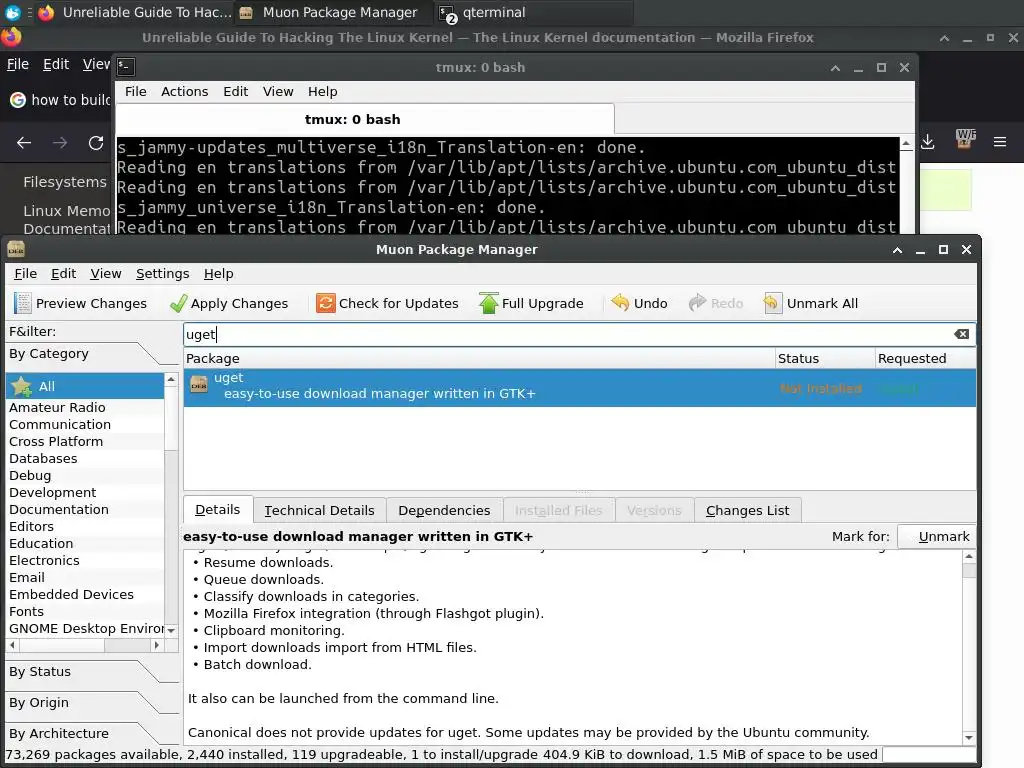Switch to Technical Details tab
This screenshot has height=768, width=1024.
pos(319,510)
